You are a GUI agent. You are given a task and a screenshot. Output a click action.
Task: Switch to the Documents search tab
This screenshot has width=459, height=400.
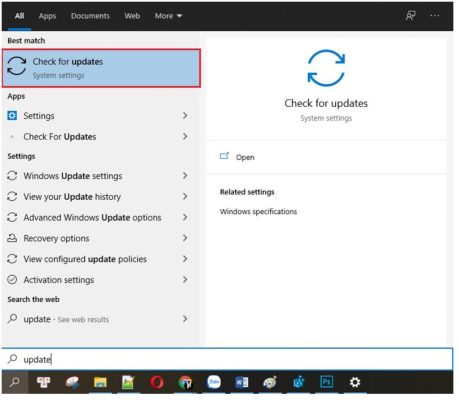point(90,16)
